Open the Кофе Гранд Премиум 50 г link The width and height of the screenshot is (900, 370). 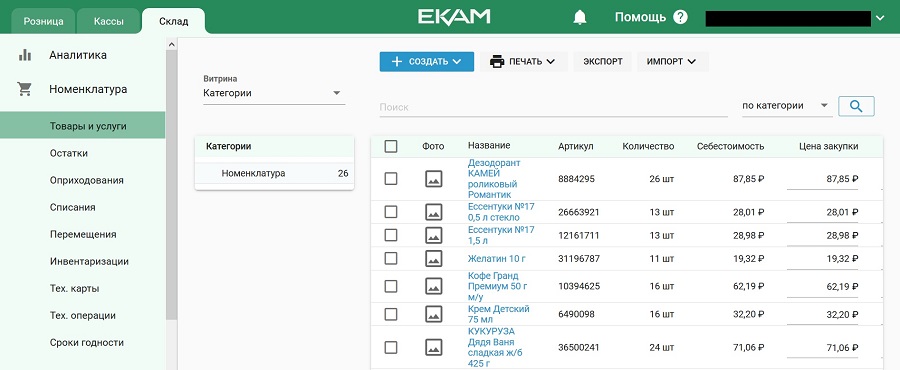[498, 286]
